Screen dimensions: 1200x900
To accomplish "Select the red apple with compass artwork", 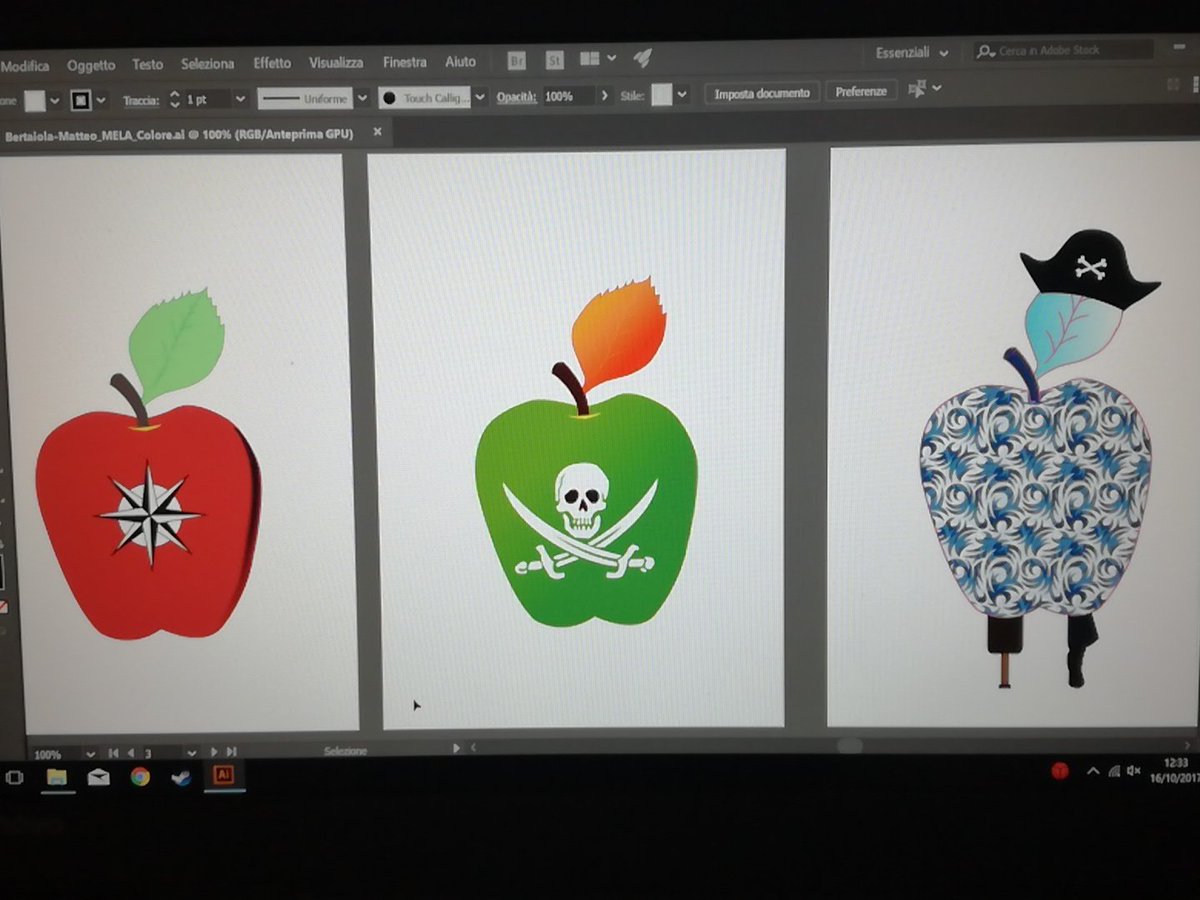I will (x=148, y=464).
